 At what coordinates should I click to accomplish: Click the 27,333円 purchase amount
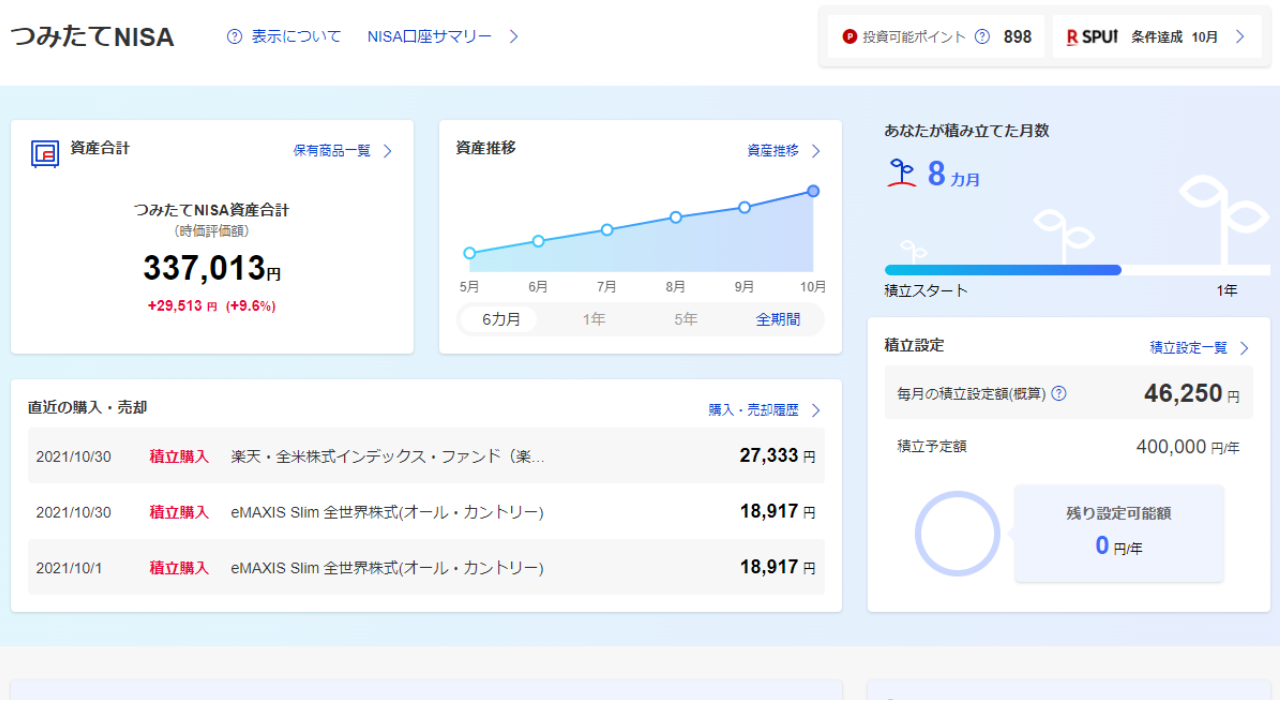[x=777, y=456]
